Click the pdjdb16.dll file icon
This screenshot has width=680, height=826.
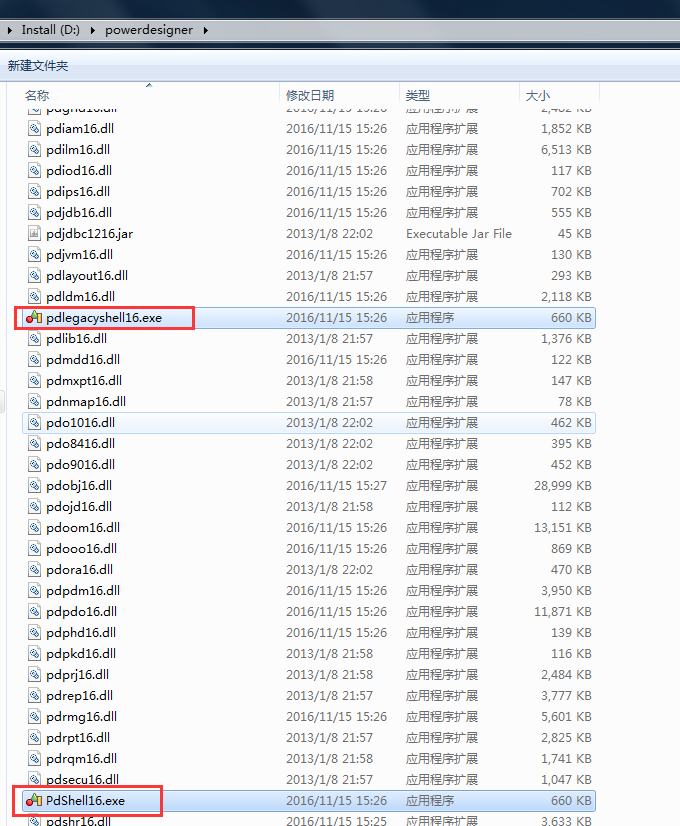pyautogui.click(x=34, y=213)
